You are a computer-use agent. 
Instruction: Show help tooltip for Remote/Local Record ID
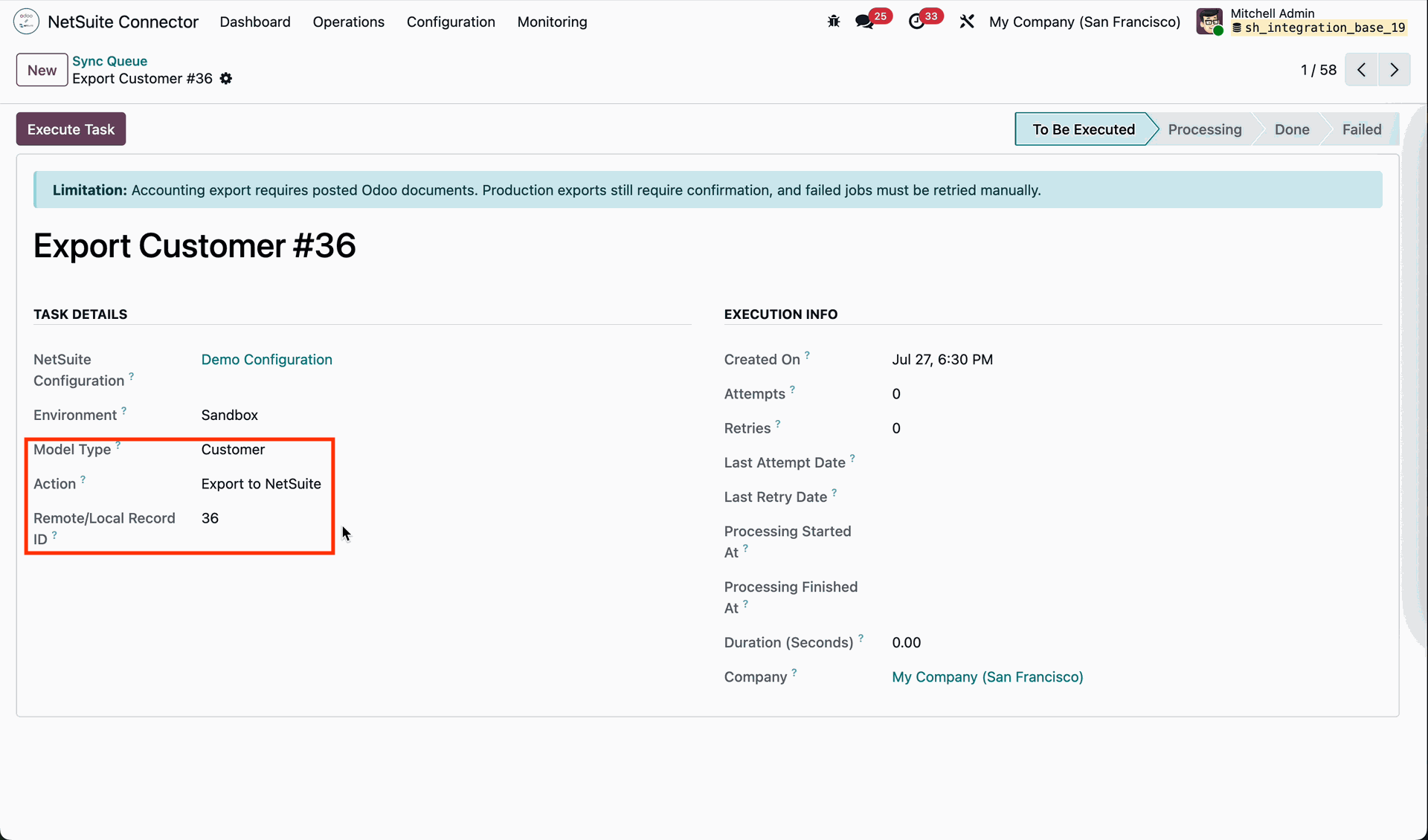pyautogui.click(x=54, y=535)
